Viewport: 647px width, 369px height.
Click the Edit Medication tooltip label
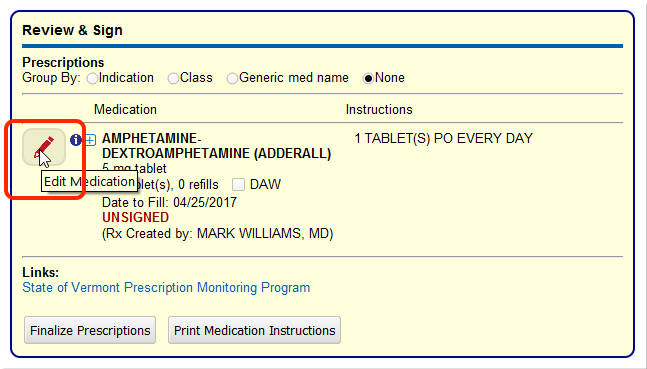tap(89, 182)
